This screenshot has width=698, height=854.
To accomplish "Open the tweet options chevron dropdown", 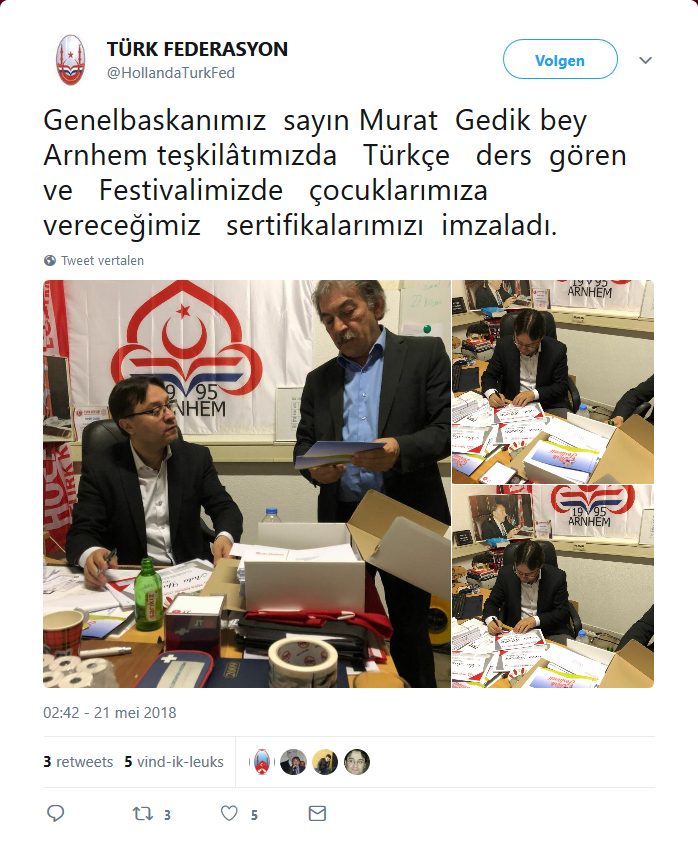I will pos(645,60).
